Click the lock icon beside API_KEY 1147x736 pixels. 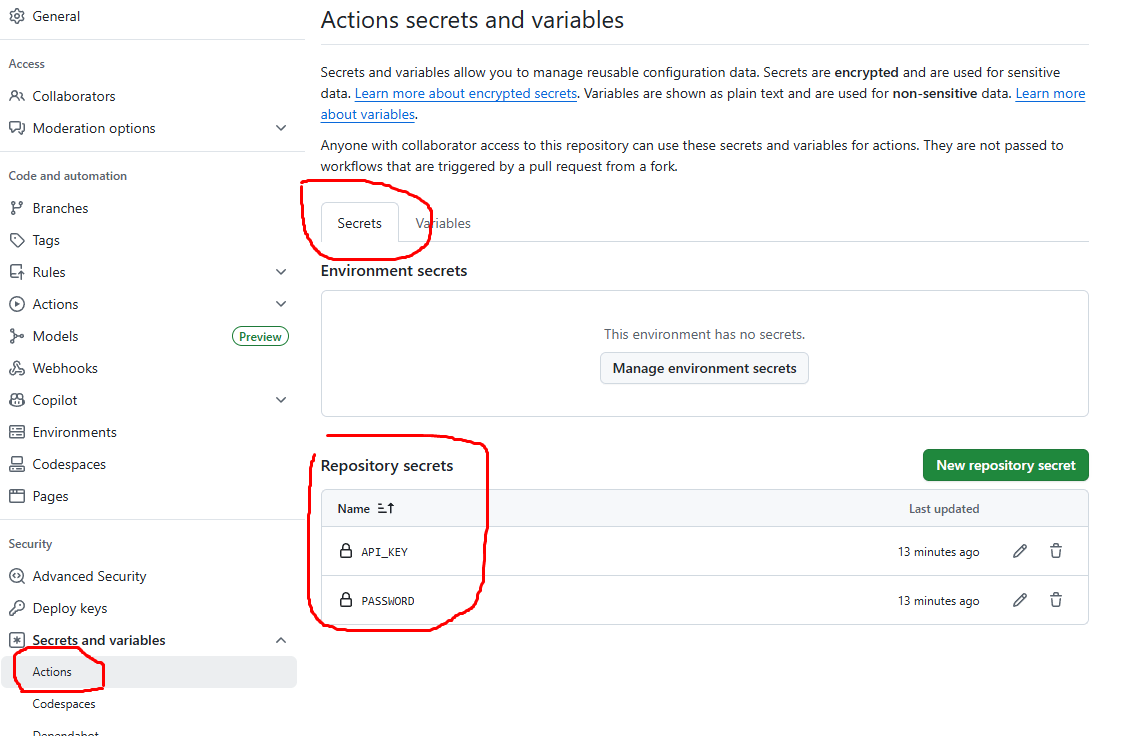[x=345, y=551]
